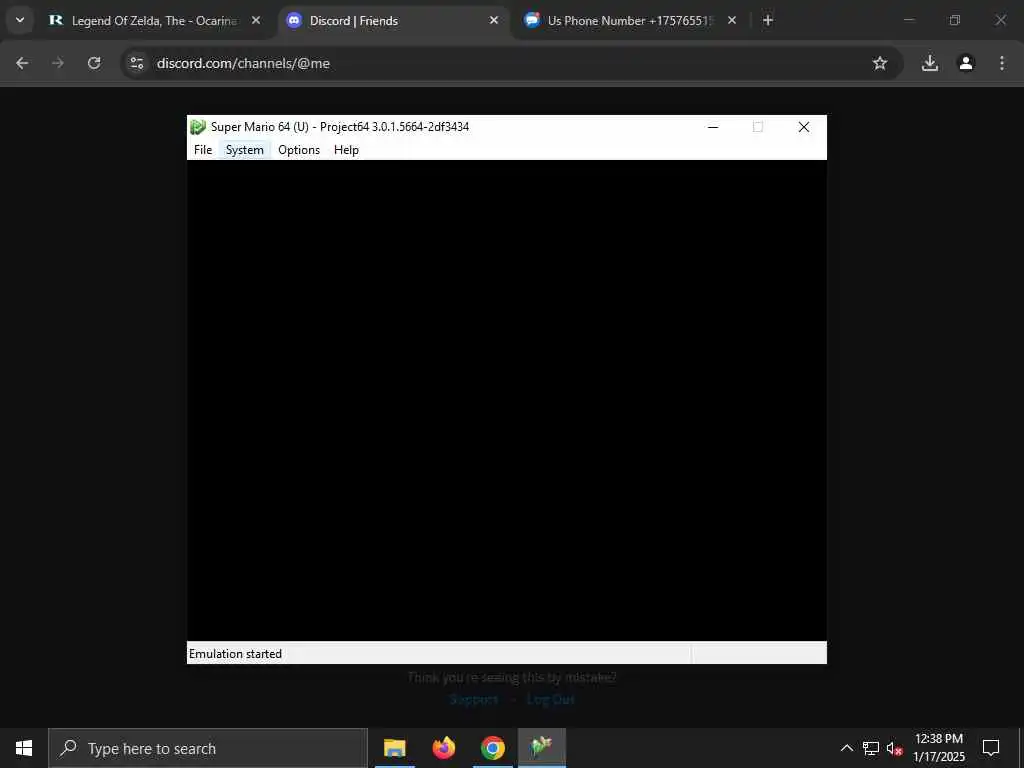Open the clock showing 12:38 PM
This screenshot has width=1024, height=768.
(x=939, y=748)
